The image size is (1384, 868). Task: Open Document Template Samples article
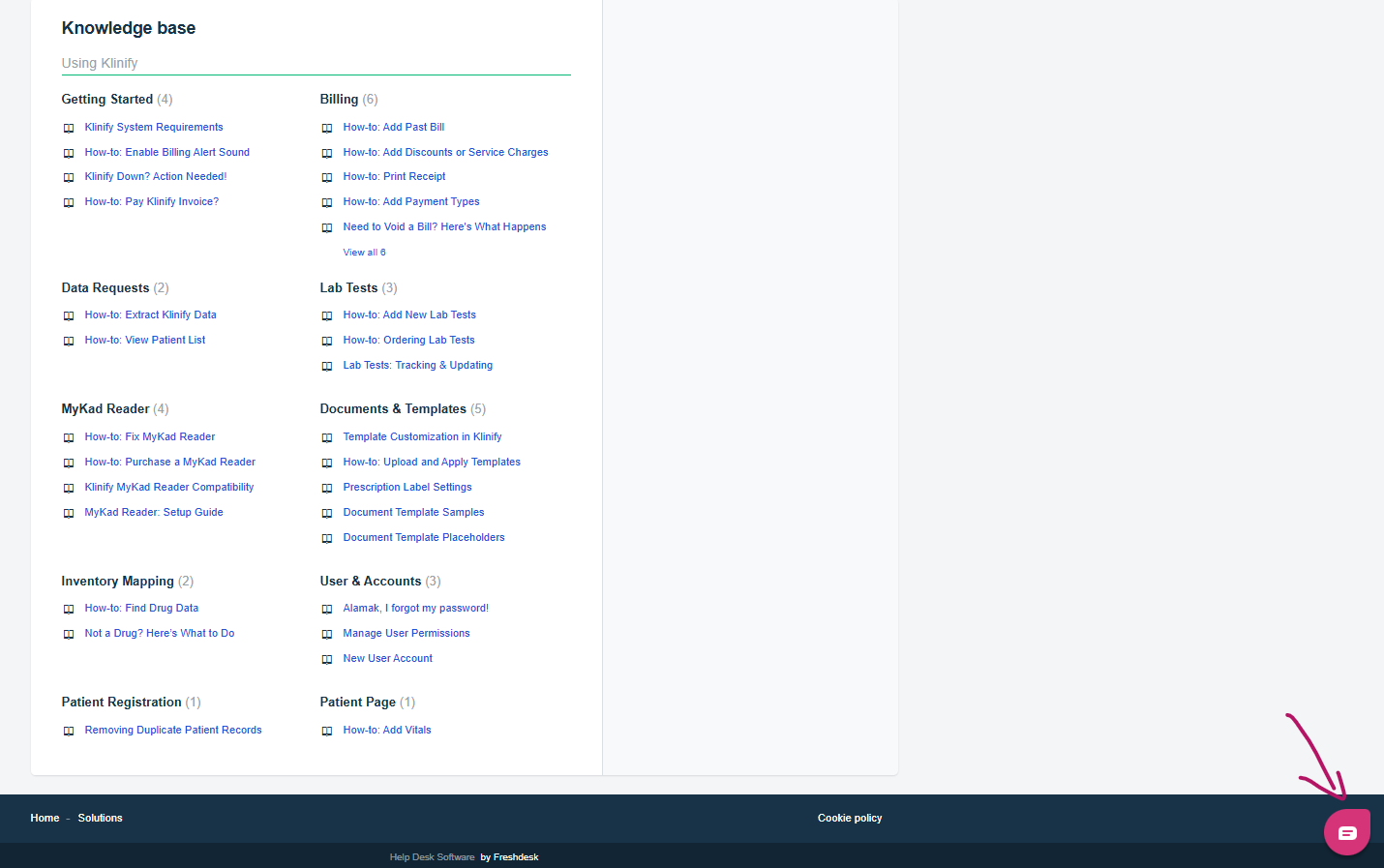click(413, 512)
